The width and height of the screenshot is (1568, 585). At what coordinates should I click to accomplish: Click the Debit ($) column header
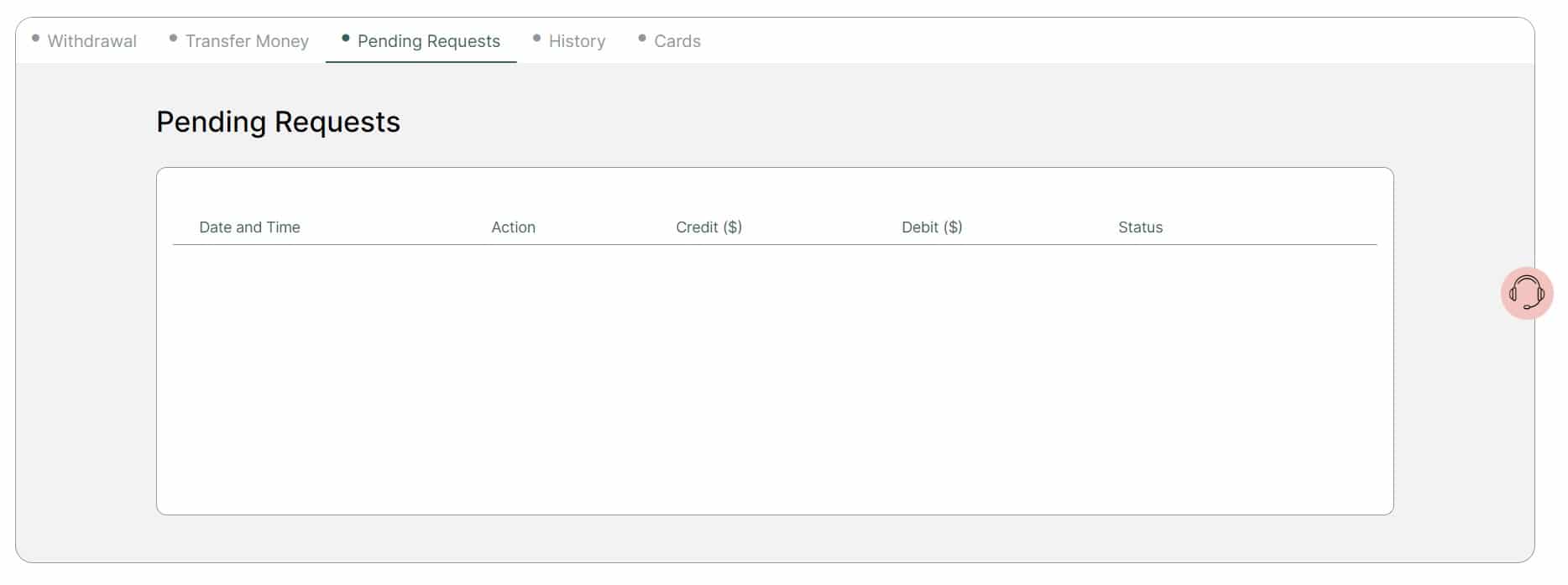931,227
